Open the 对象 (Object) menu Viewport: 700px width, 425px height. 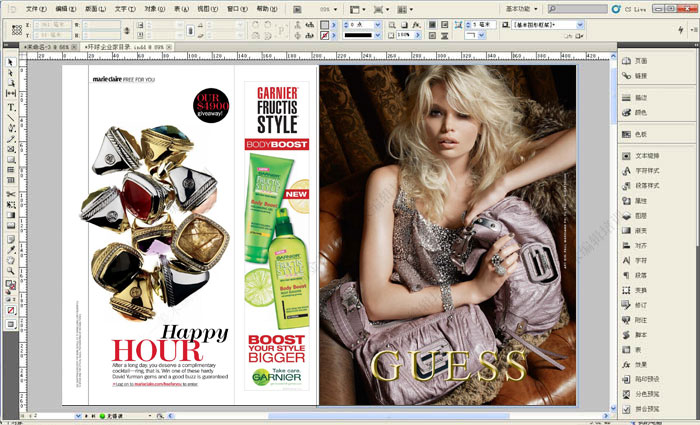click(154, 9)
